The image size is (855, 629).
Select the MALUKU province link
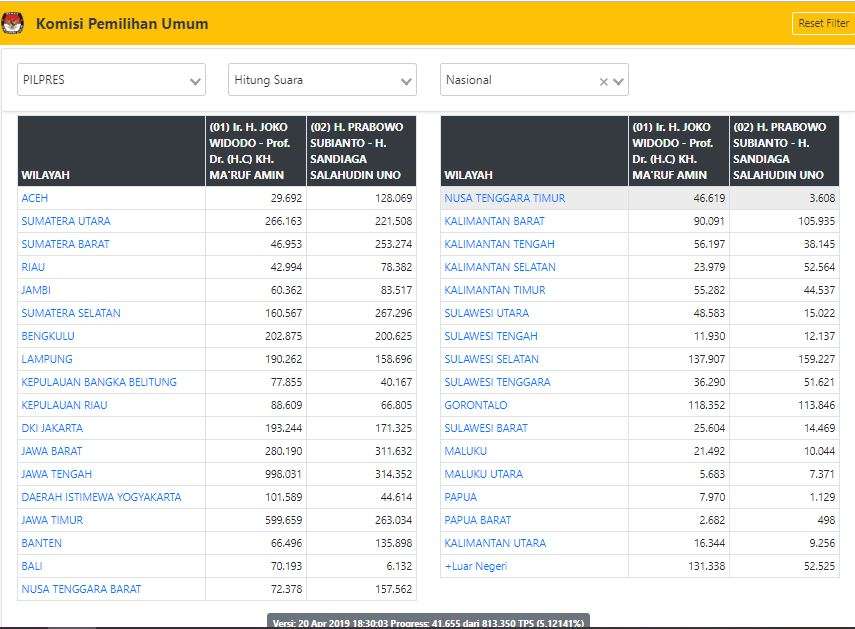click(466, 451)
